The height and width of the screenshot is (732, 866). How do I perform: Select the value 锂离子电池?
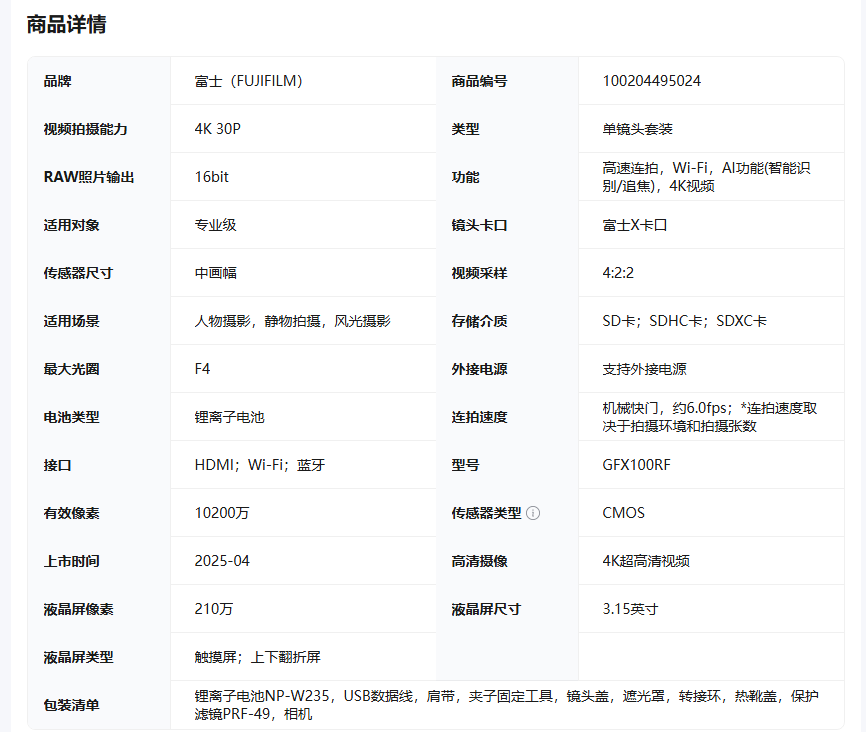[230, 418]
